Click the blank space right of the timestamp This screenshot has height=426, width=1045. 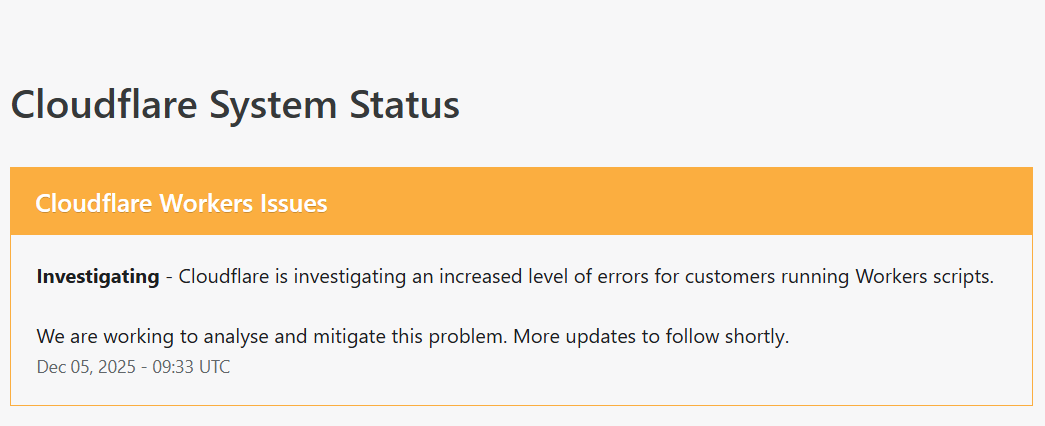pyautogui.click(x=600, y=367)
